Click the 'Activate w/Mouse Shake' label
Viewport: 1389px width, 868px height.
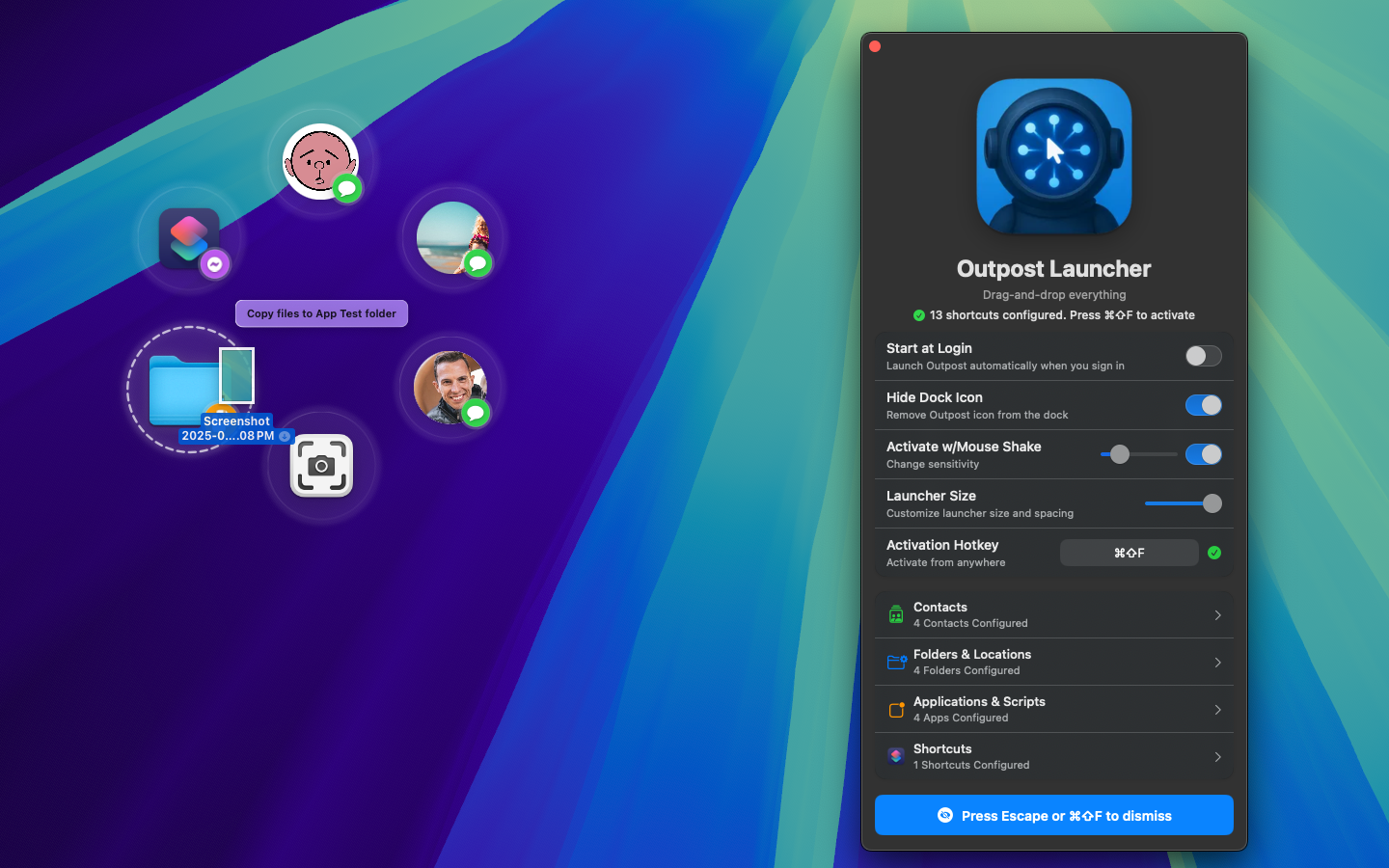point(964,447)
